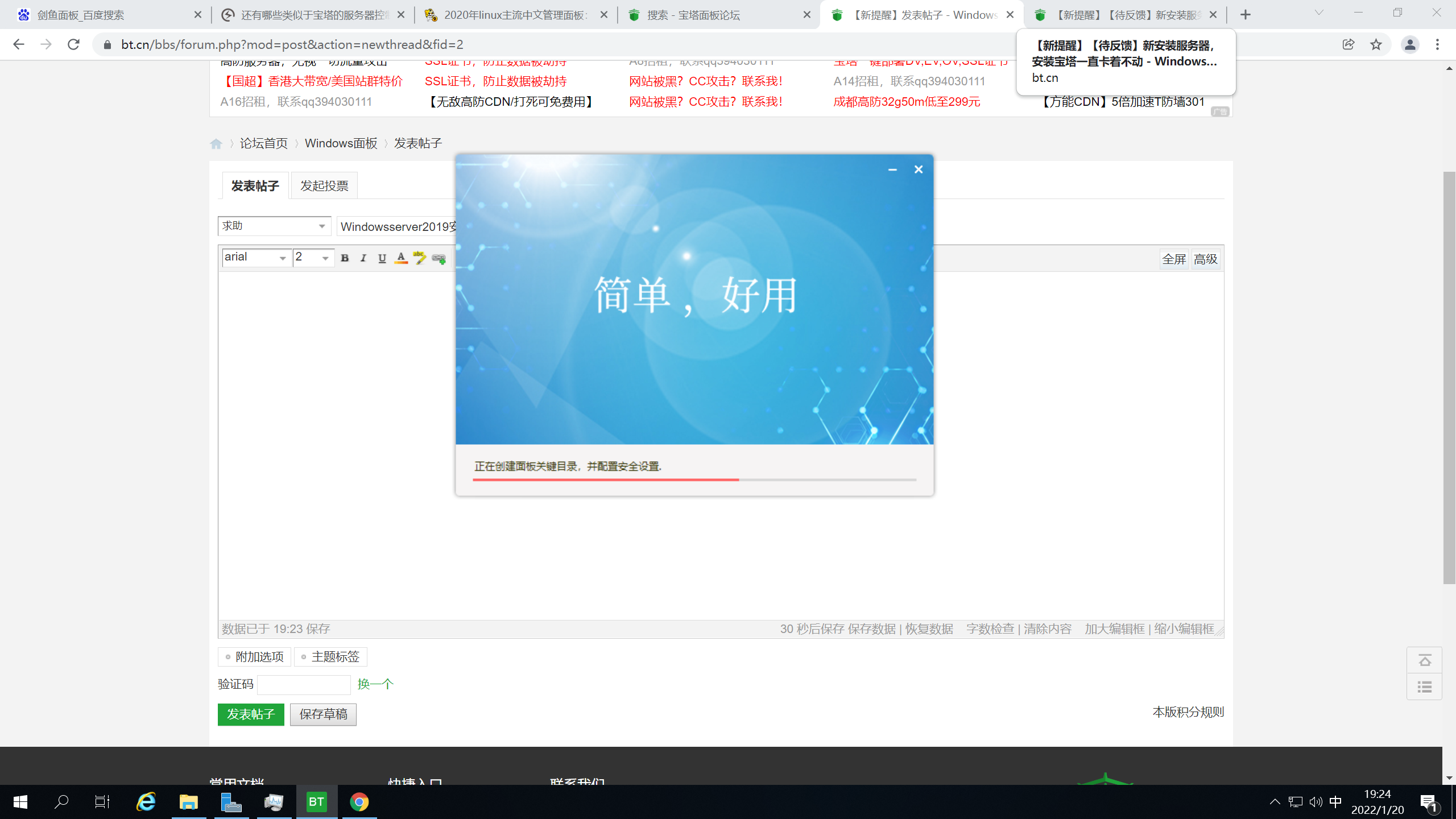Viewport: 1456px width, 819px height.
Task: Switch to the 还有哪些类似于宝塔 browser tab
Action: click(x=313, y=15)
